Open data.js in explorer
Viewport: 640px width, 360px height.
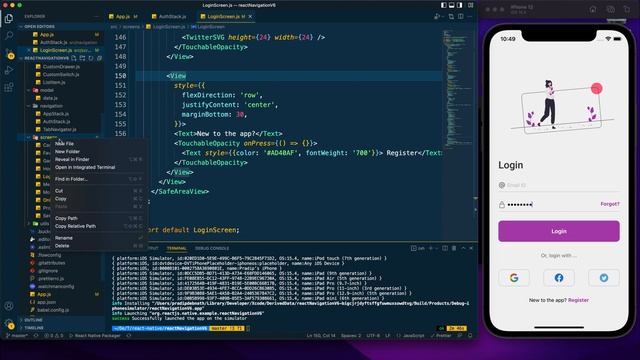coord(50,98)
